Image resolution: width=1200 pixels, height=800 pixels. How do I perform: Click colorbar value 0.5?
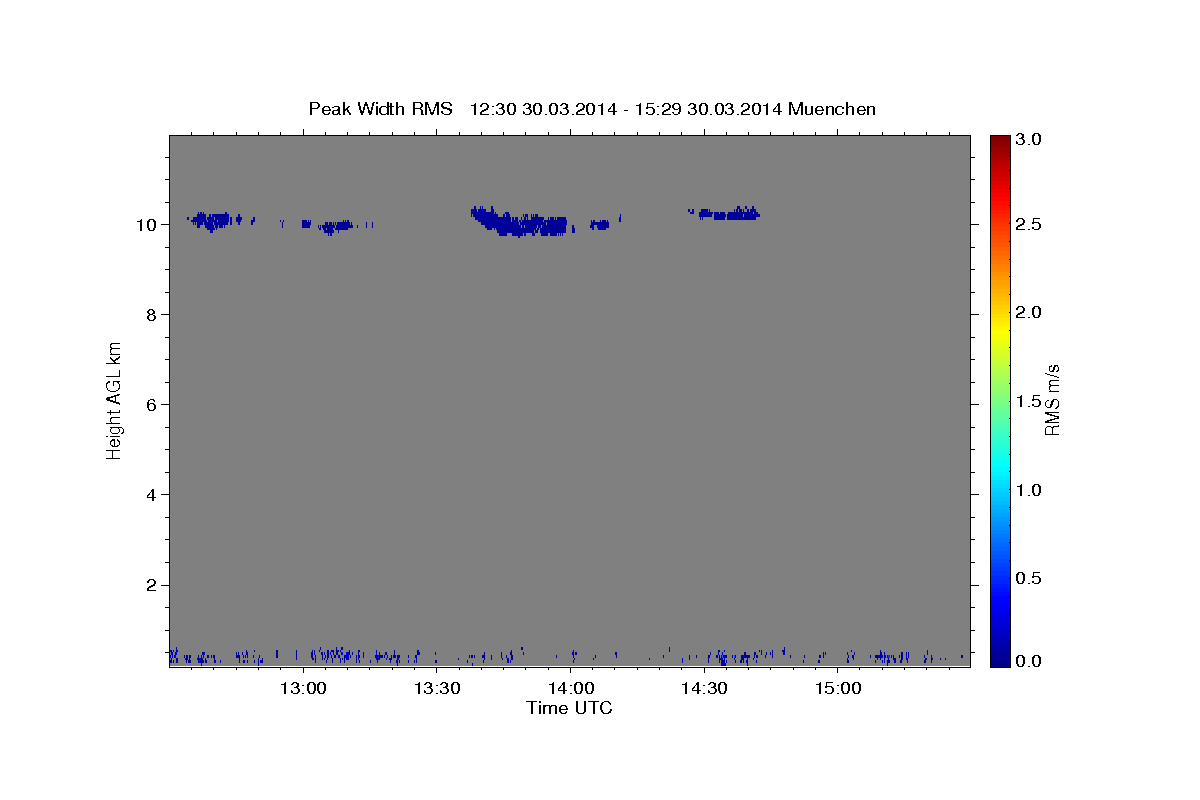pos(1030,577)
